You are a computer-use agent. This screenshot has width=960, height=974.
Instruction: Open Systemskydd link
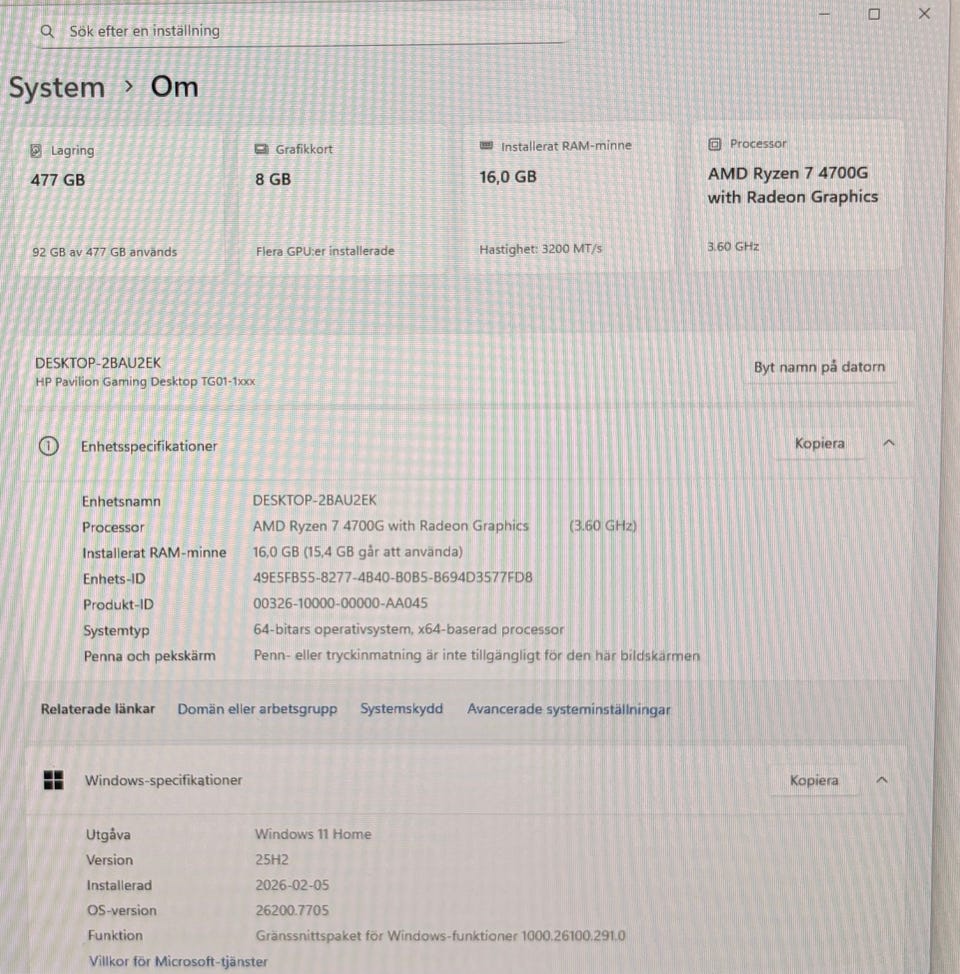pyautogui.click(x=401, y=709)
